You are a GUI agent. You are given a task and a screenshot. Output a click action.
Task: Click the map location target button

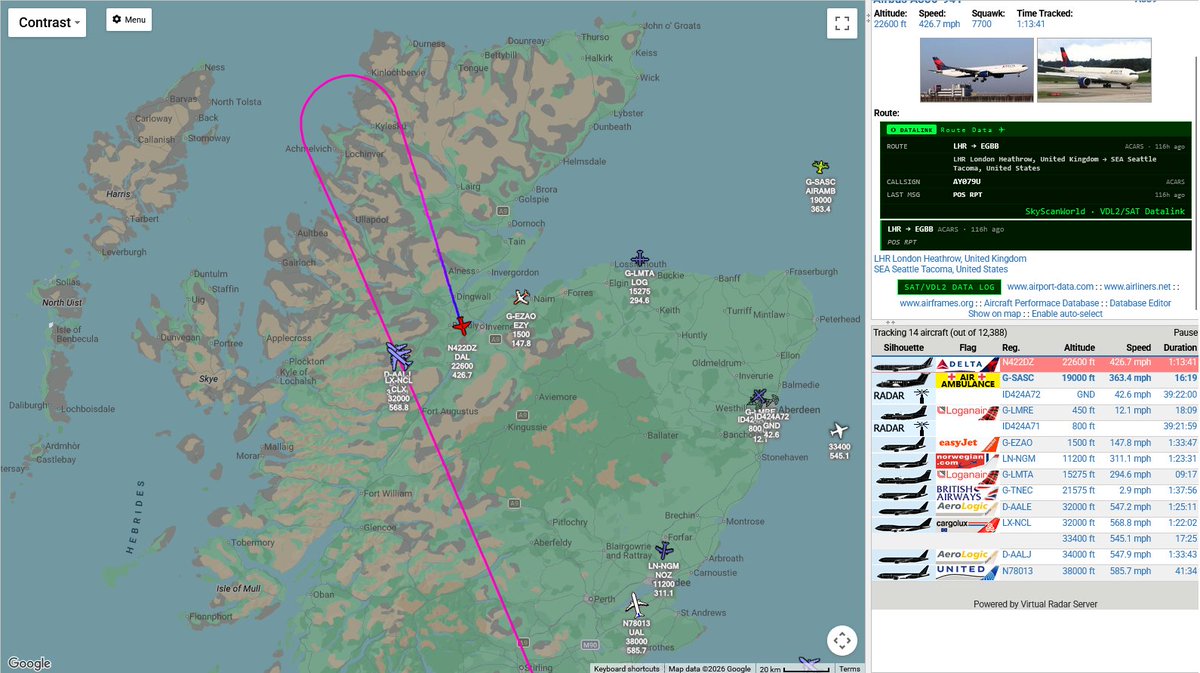click(x=842, y=640)
